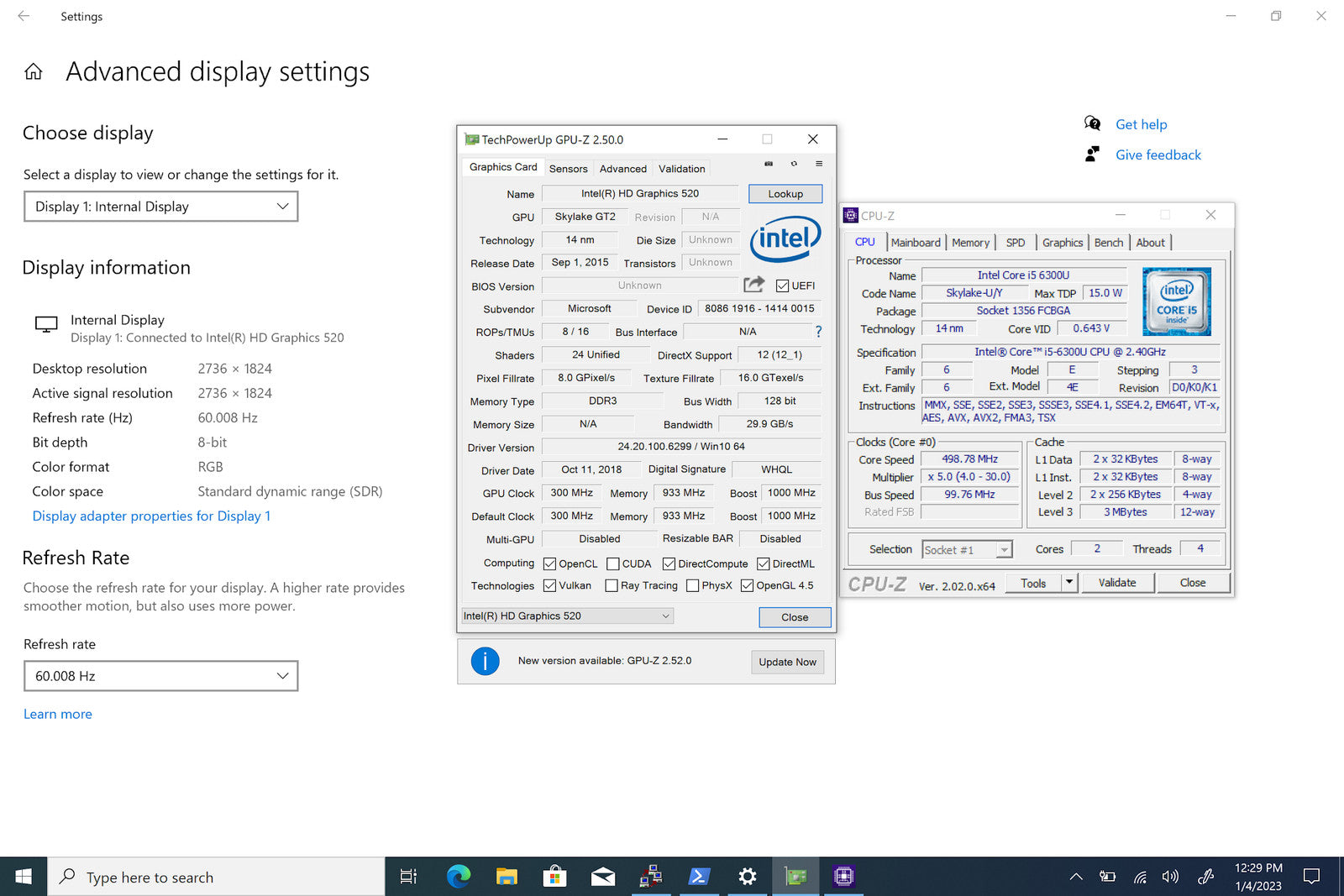Image resolution: width=1344 pixels, height=896 pixels.
Task: Click the Close button in CPU-Z
Action: click(x=1193, y=583)
